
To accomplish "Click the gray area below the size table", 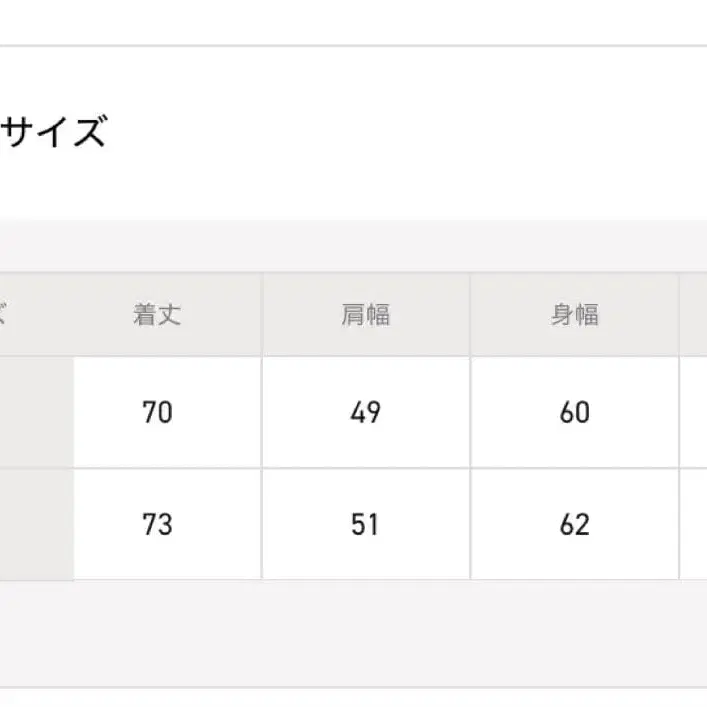I will (353, 632).
